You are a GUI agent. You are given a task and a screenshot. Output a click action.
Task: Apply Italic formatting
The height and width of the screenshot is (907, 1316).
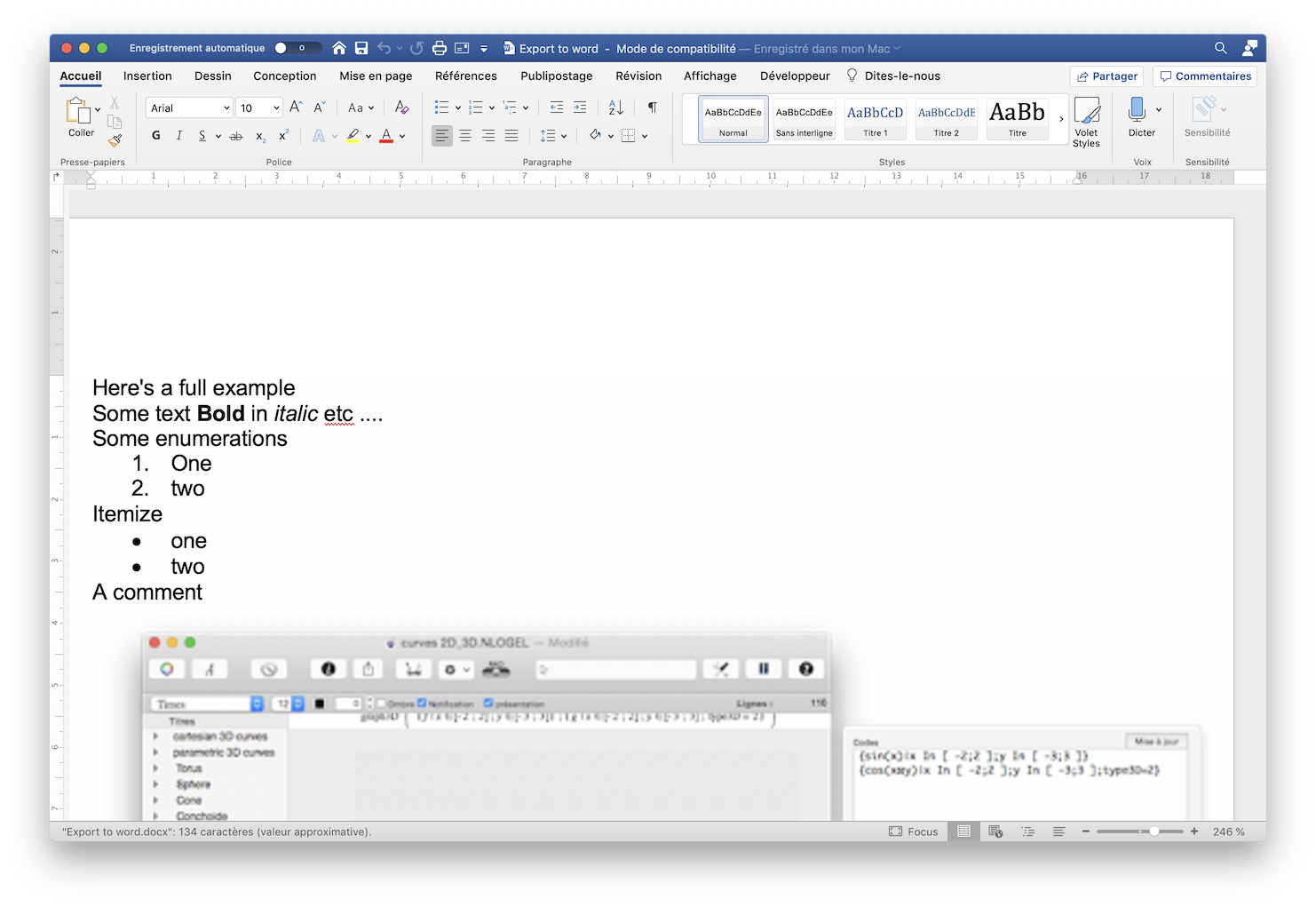pyautogui.click(x=179, y=136)
